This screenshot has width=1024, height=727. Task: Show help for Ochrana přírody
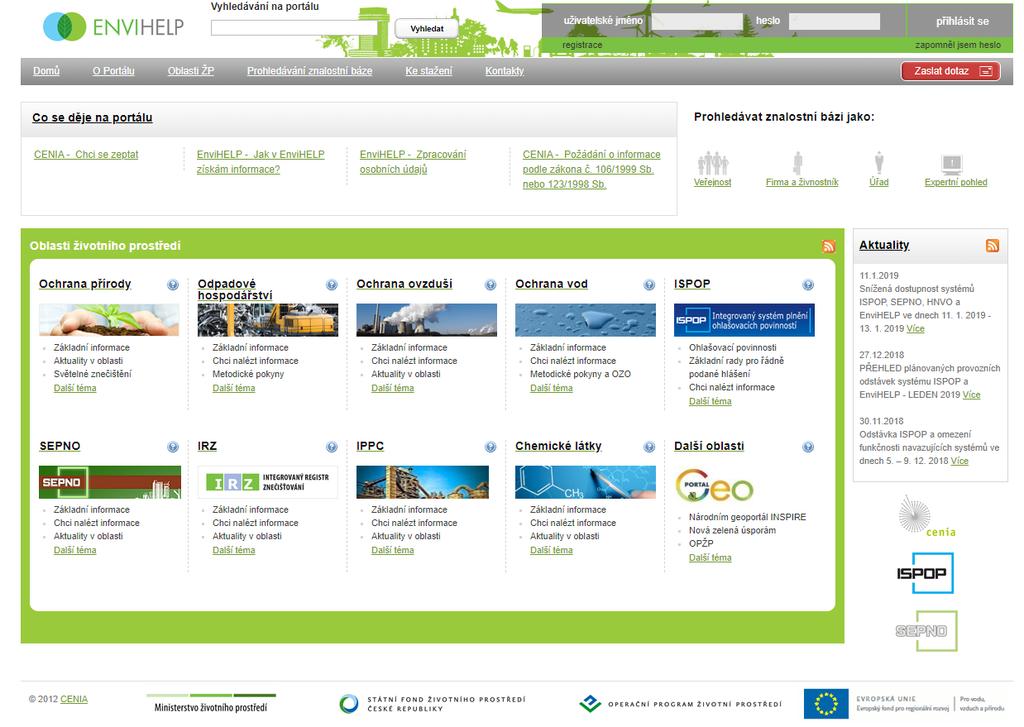[x=172, y=285]
